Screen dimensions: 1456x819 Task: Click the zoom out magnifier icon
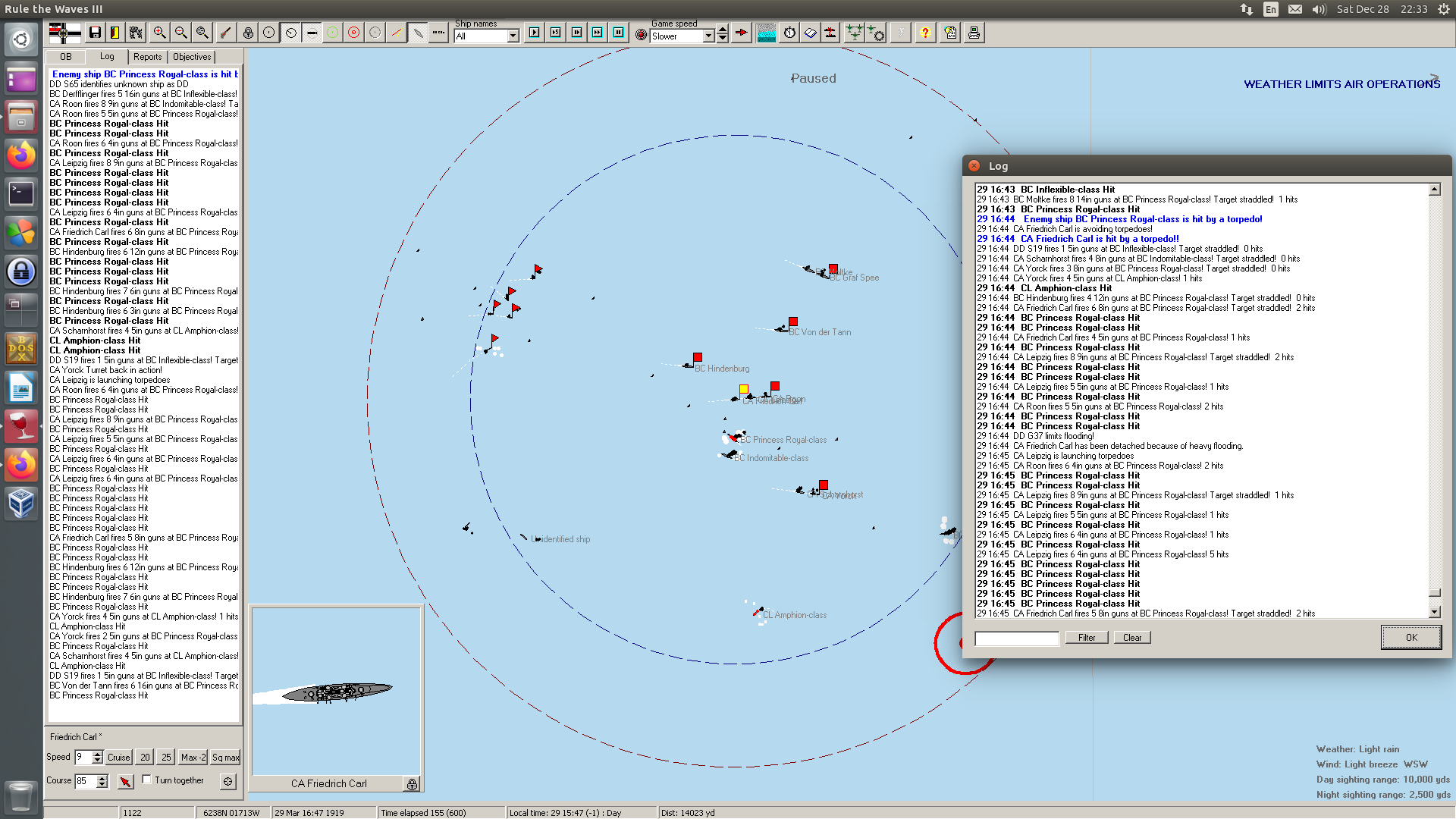point(180,33)
